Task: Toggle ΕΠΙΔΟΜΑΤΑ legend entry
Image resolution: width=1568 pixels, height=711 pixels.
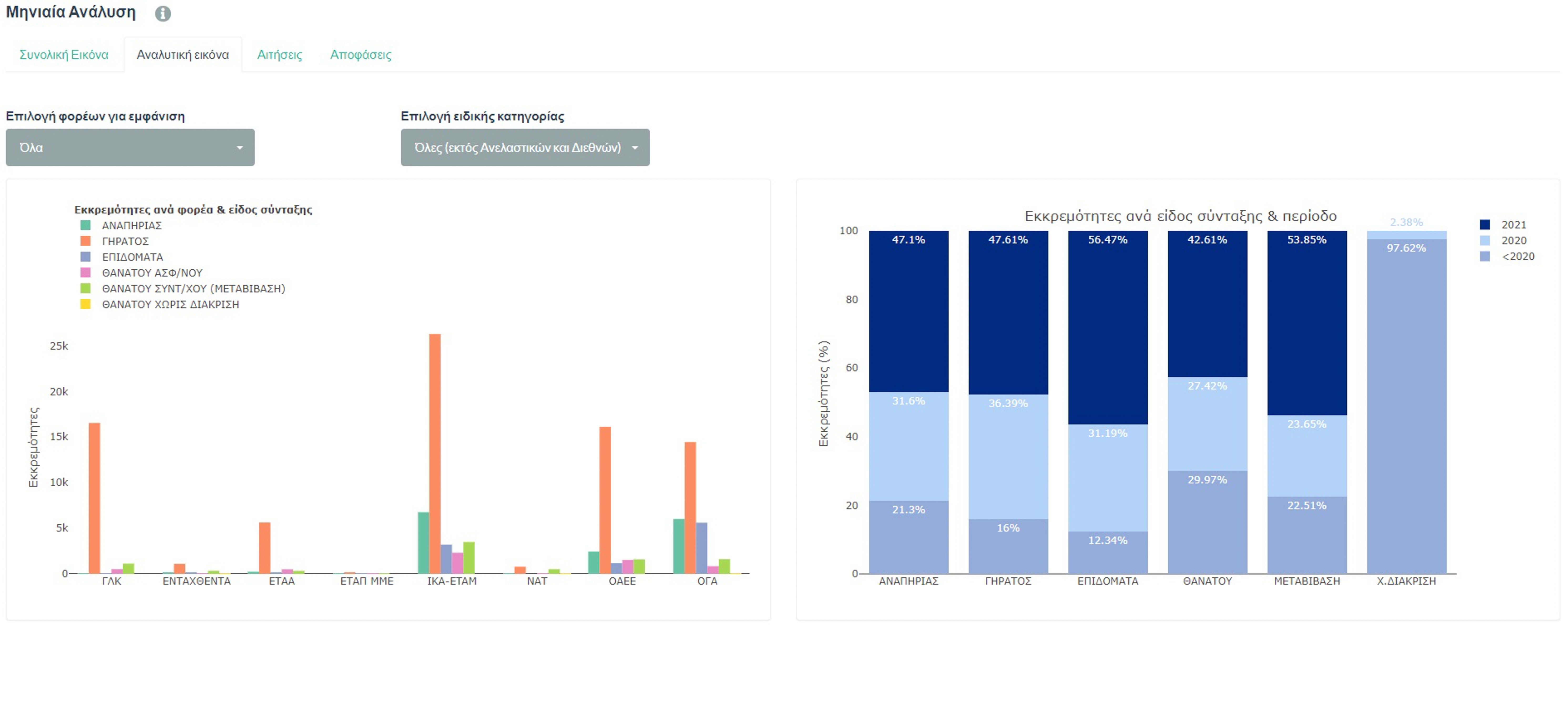Action: (122, 257)
